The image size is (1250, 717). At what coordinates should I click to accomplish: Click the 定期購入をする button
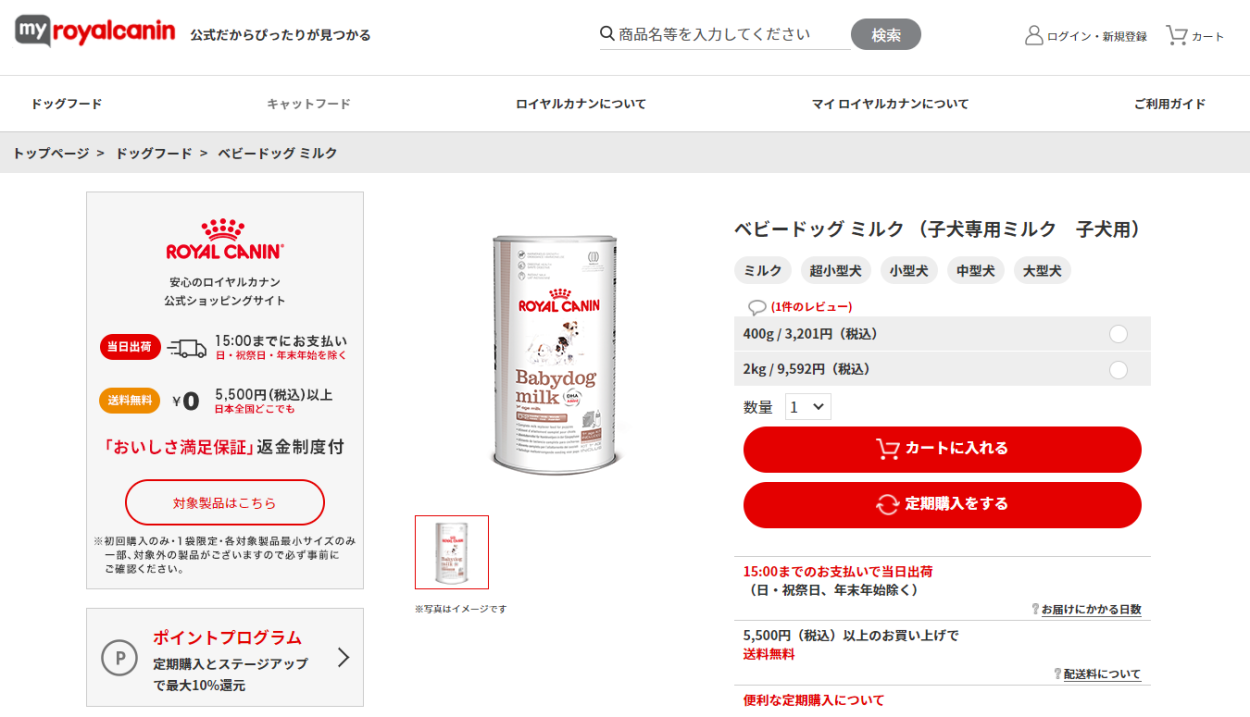click(x=942, y=505)
